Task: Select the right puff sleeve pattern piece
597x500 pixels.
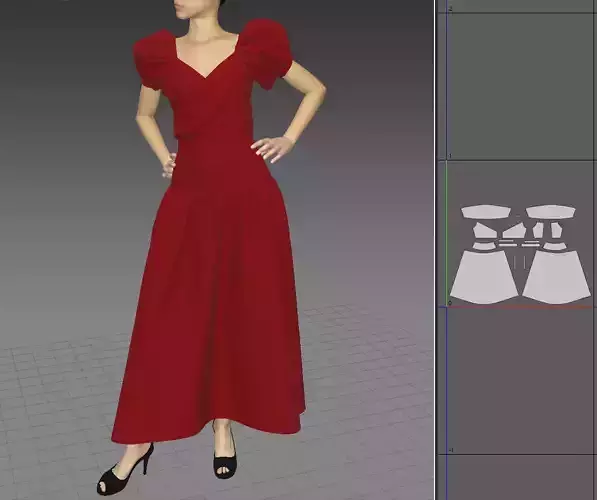Action: click(551, 212)
